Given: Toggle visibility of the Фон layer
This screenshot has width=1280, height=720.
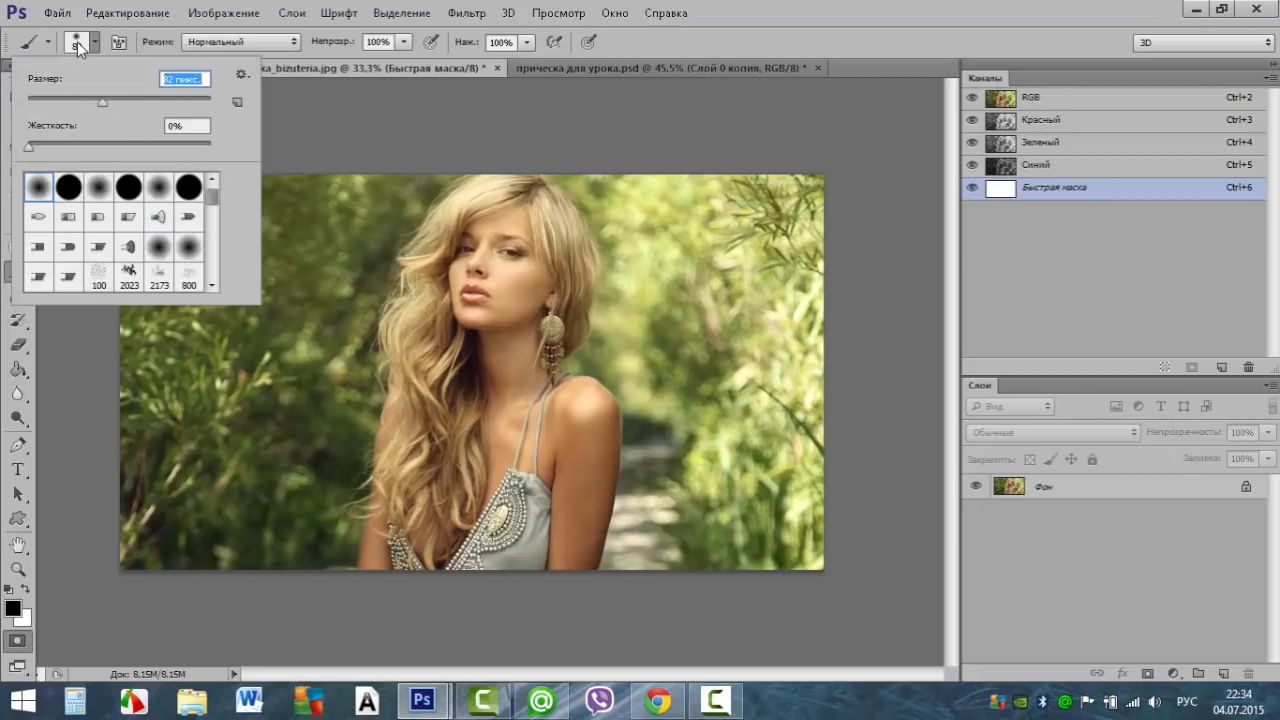Looking at the screenshot, I should 976,486.
